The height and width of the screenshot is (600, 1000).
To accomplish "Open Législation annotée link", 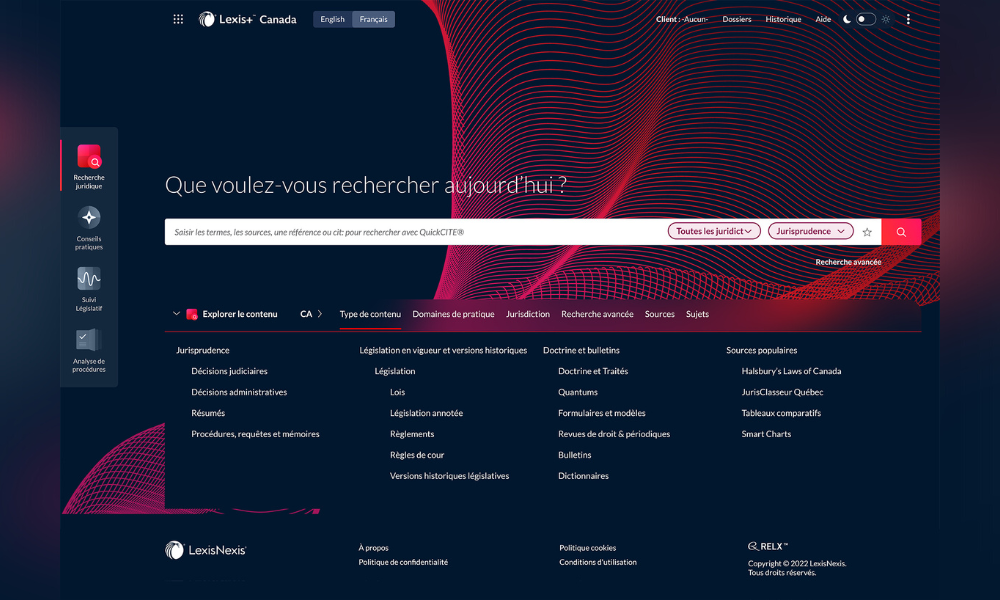I will (x=427, y=413).
